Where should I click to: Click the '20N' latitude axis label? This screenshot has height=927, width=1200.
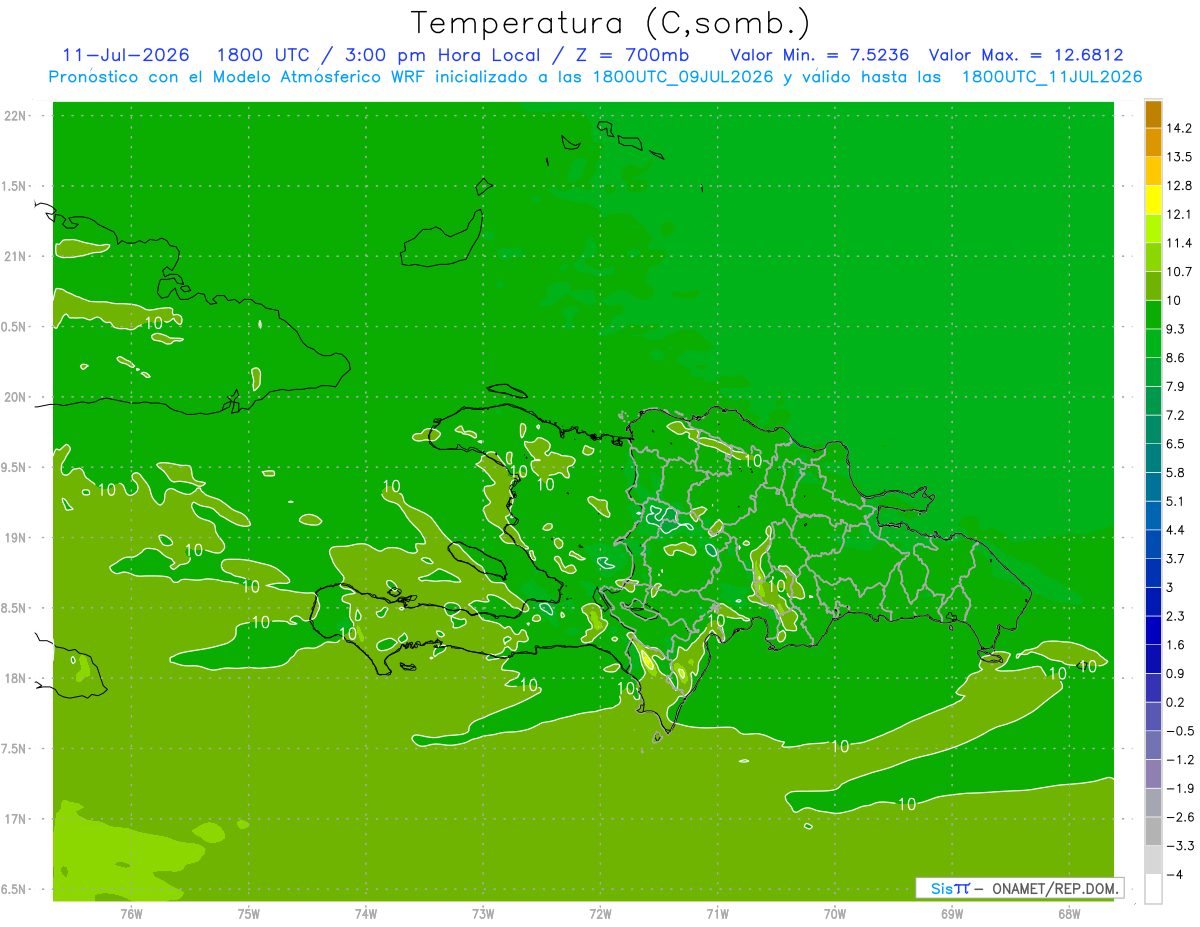(15, 397)
